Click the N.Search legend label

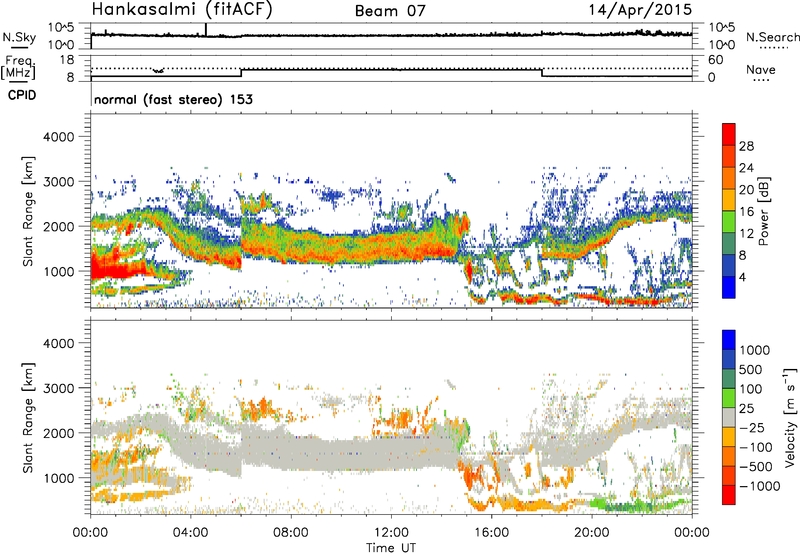click(772, 37)
